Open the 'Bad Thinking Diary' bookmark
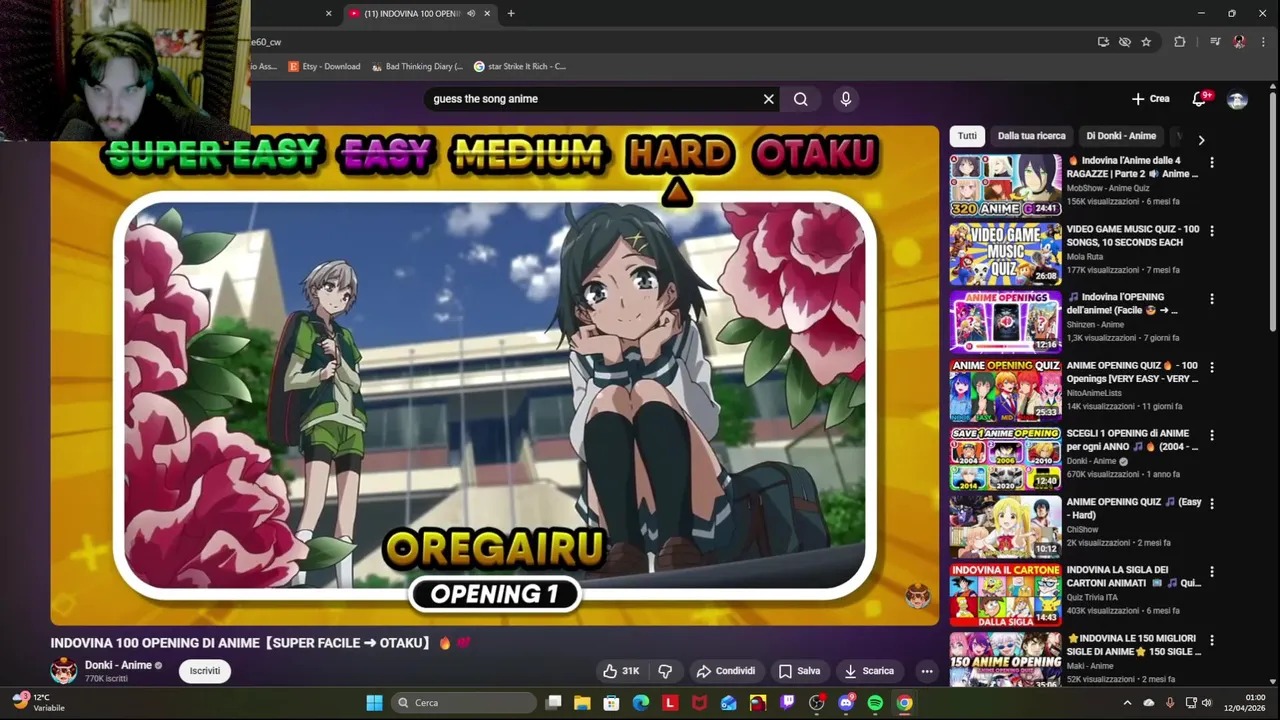The width and height of the screenshot is (1280, 720). click(417, 67)
